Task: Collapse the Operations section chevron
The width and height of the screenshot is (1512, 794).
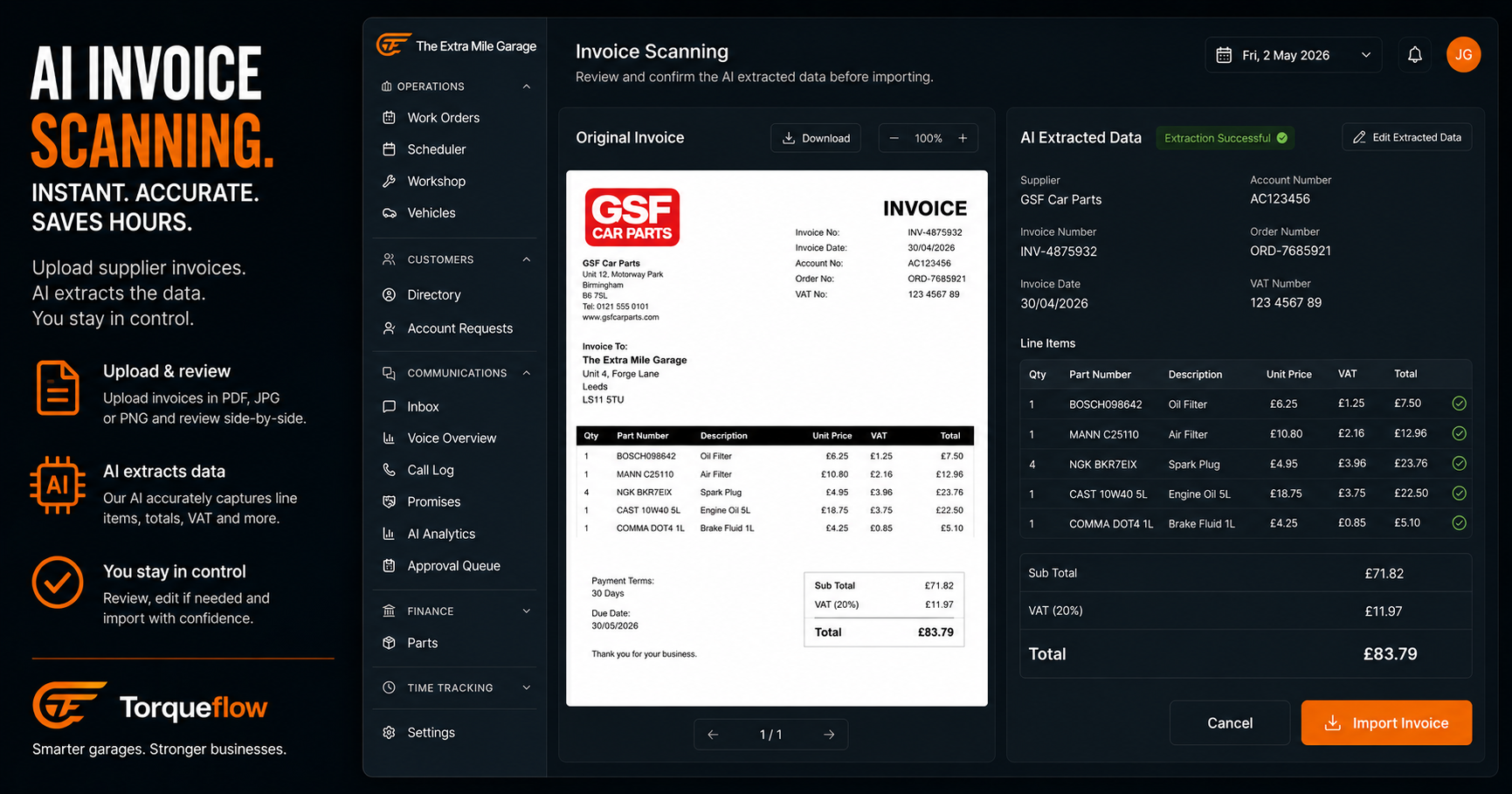Action: coord(526,86)
